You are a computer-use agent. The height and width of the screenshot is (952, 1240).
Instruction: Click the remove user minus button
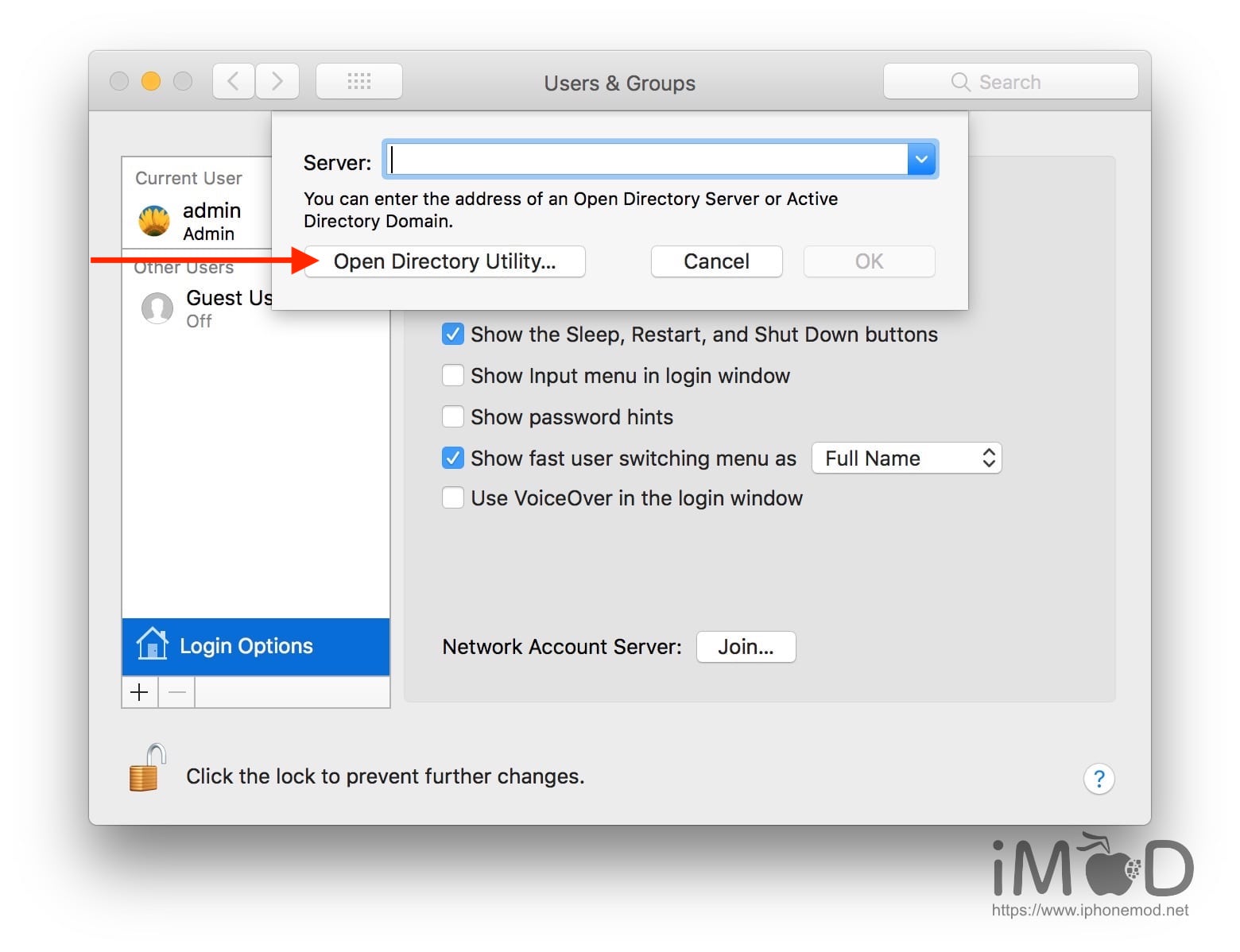pyautogui.click(x=176, y=692)
